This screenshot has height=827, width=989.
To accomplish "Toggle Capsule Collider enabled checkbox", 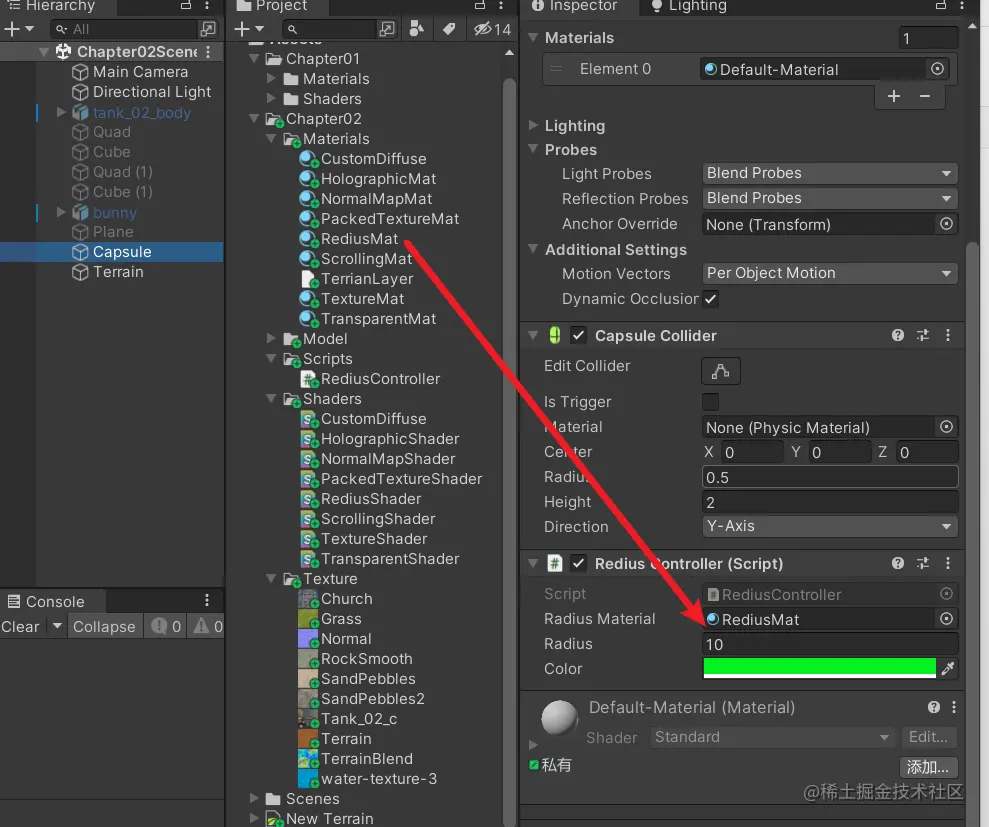I will (x=578, y=336).
